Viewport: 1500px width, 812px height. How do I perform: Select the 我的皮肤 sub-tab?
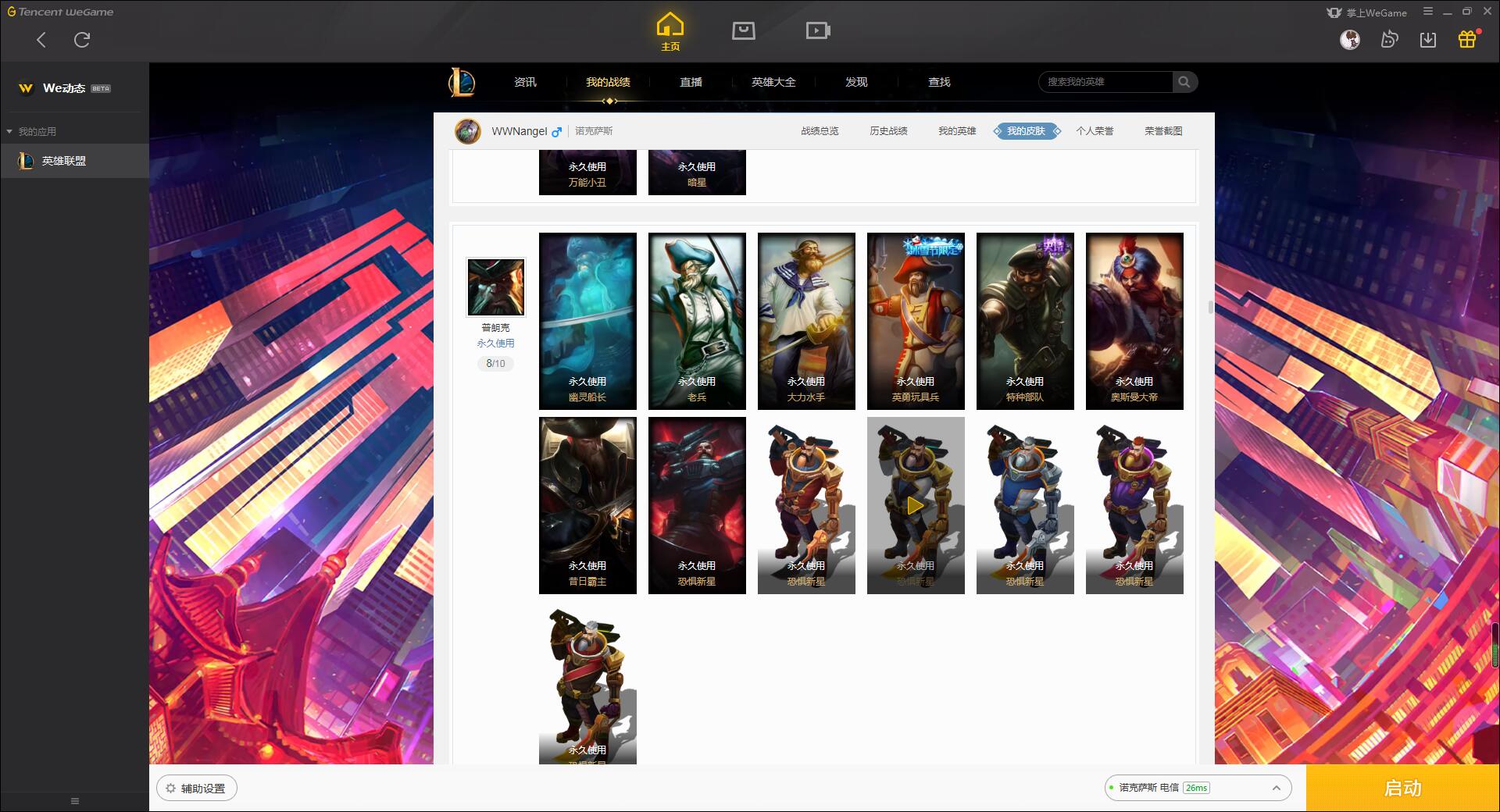tap(1027, 131)
